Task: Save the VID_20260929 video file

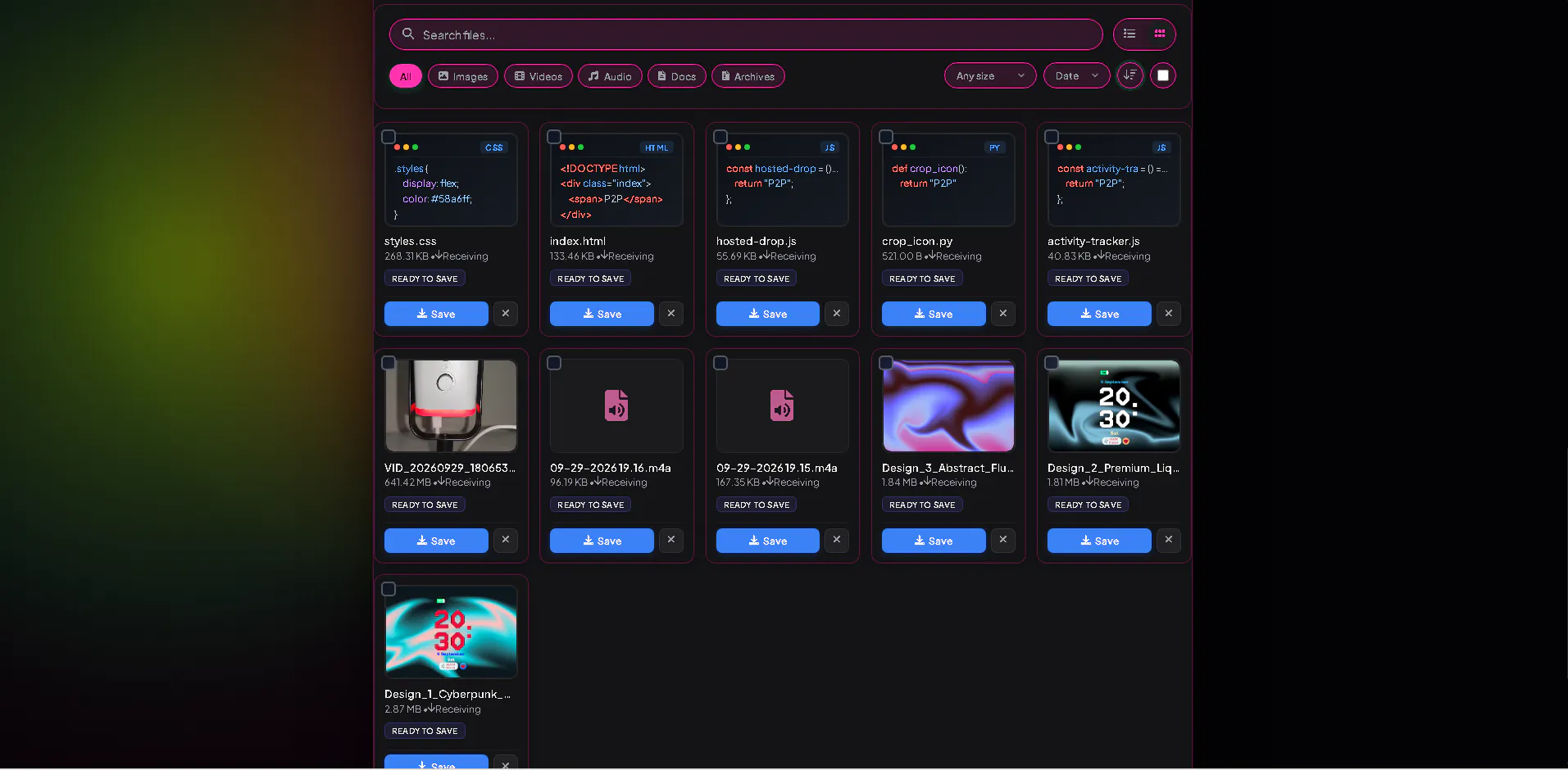Action: [x=436, y=541]
